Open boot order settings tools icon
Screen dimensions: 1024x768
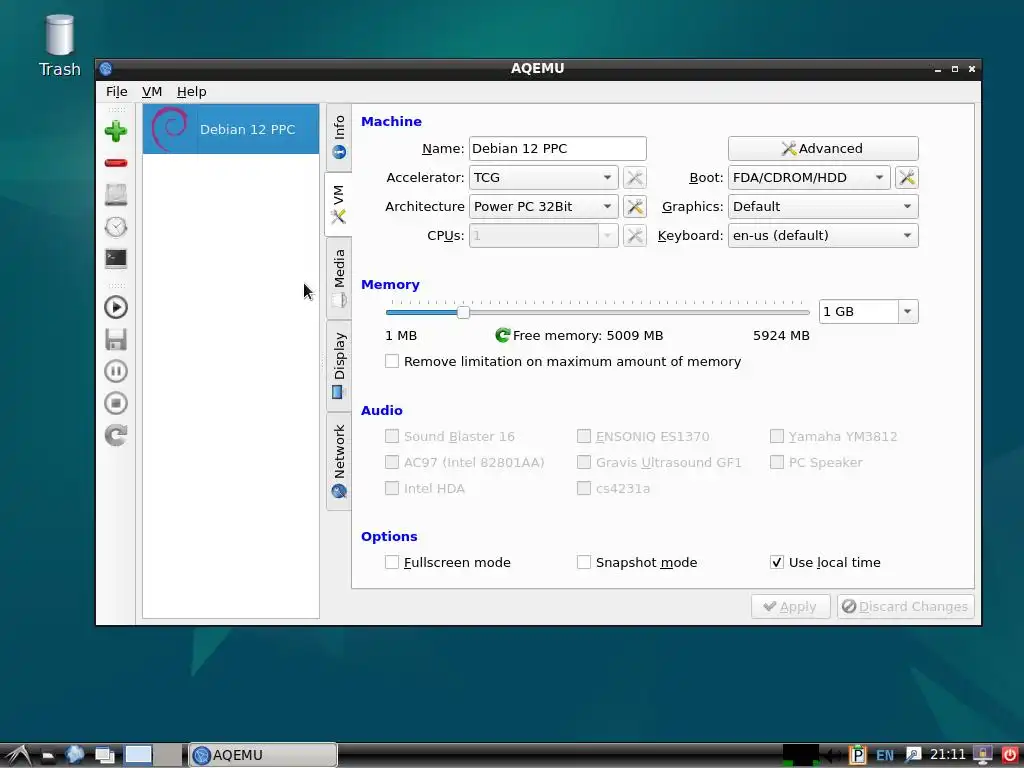coord(906,178)
